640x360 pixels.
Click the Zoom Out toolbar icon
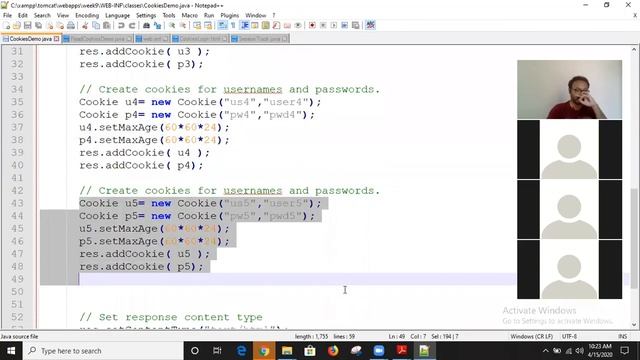(183, 25)
